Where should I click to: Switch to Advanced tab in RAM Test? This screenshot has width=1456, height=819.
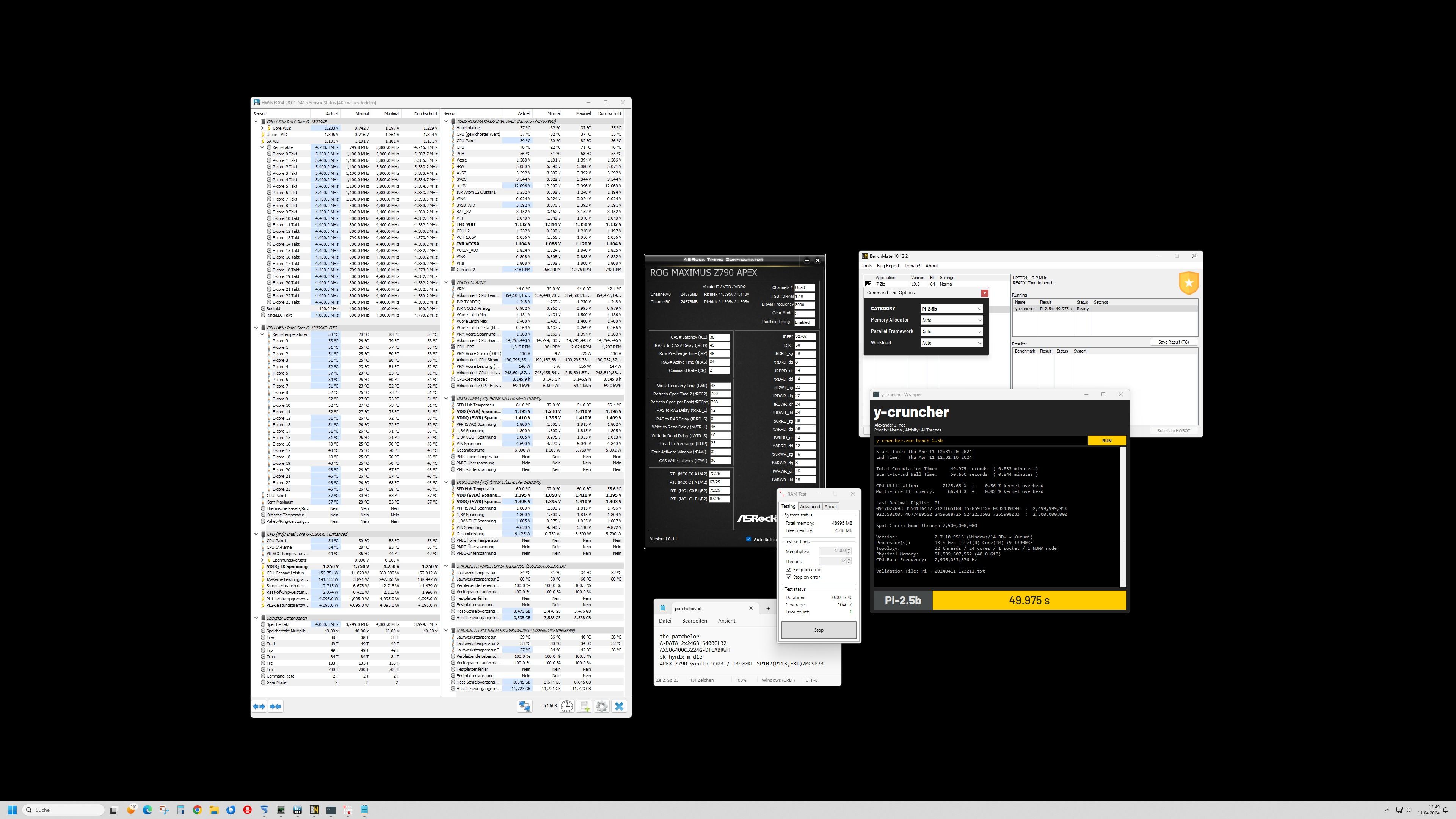pos(810,507)
